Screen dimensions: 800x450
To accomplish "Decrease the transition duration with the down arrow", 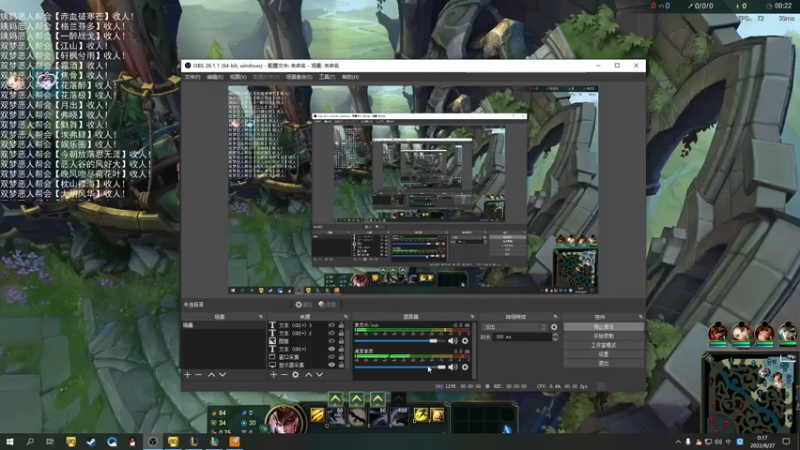I will click(x=555, y=339).
